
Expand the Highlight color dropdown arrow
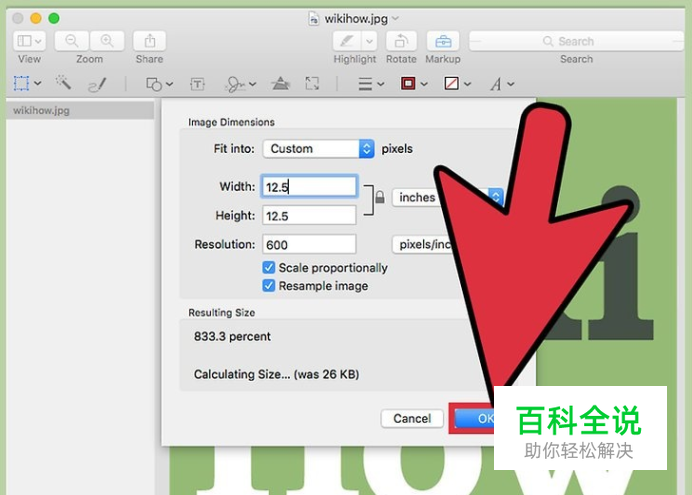click(x=369, y=41)
